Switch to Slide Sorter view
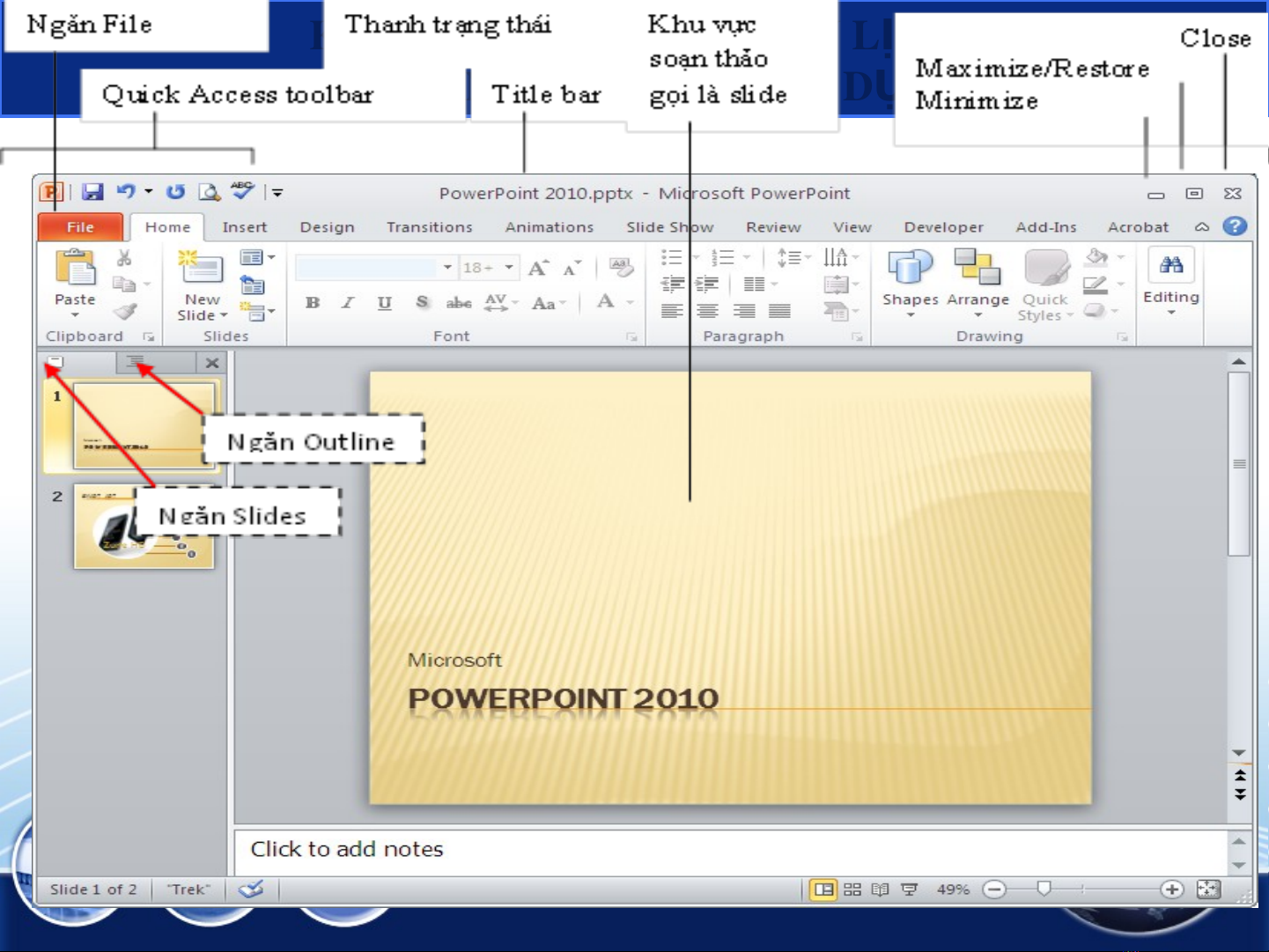This screenshot has height=952, width=1269. (x=852, y=889)
